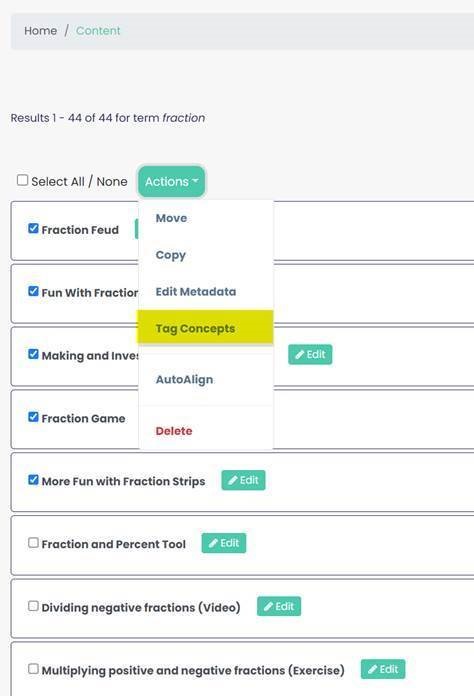This screenshot has width=474, height=696.
Task: Click pencil icon for Dividing negative fractions video
Action: (x=269, y=606)
